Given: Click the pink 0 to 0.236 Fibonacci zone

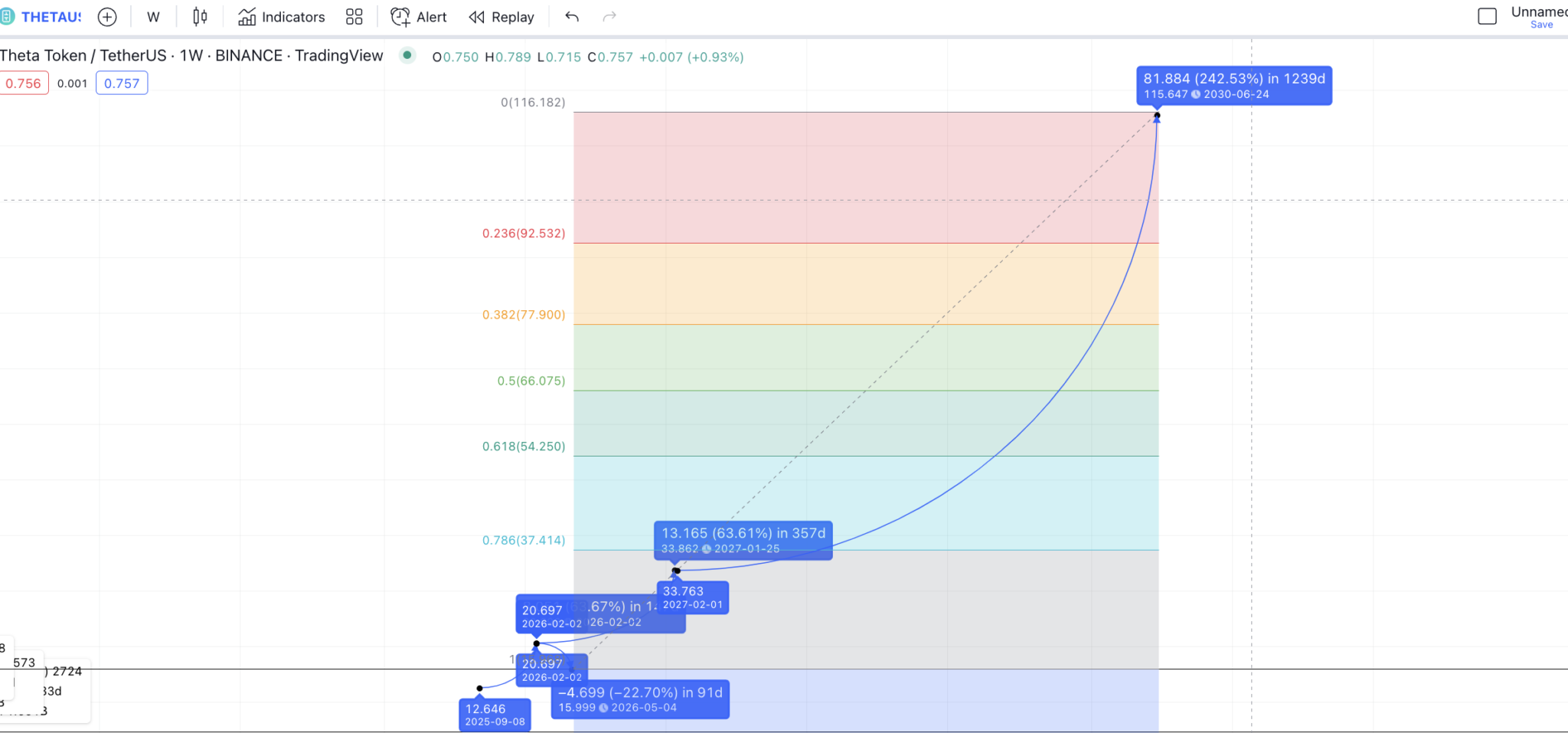Looking at the screenshot, I should [x=866, y=178].
